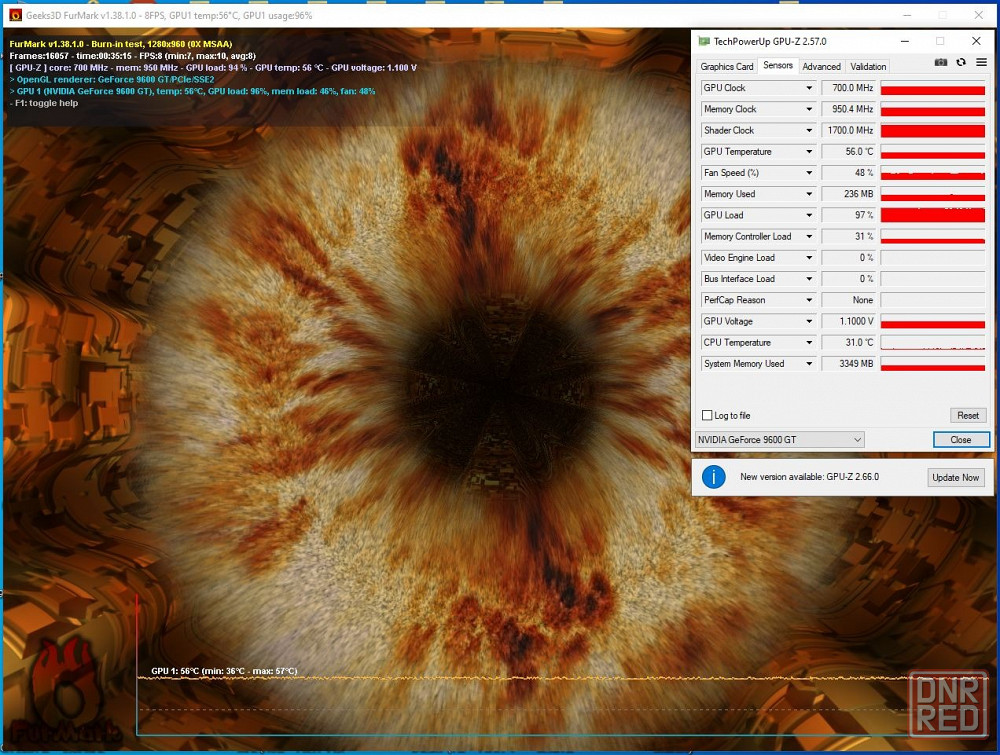This screenshot has width=1000, height=755.
Task: Click the GPU-Z refresh icon
Action: point(961,62)
